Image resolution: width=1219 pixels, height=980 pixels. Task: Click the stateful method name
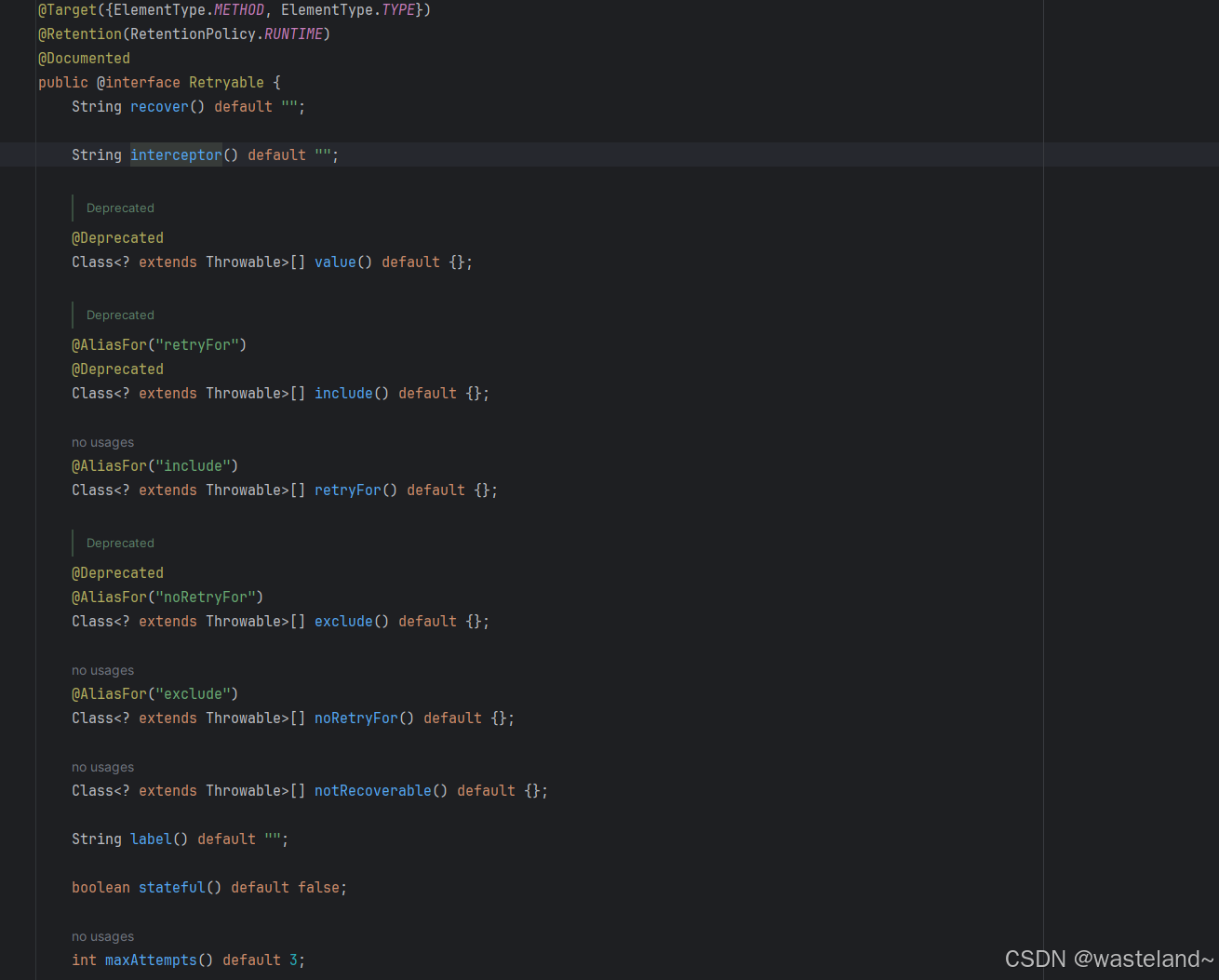[x=171, y=887]
